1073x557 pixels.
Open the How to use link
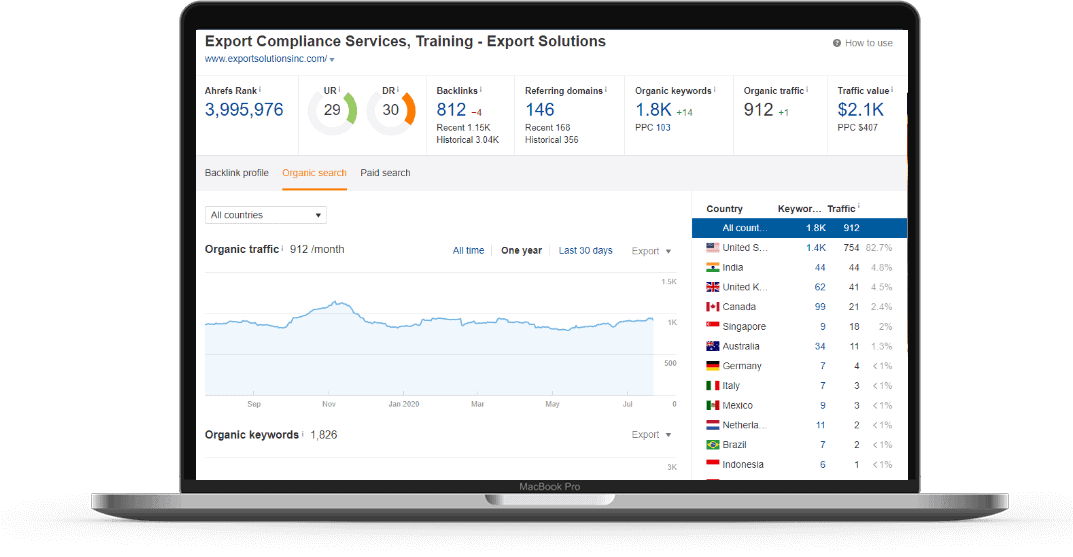coord(868,43)
